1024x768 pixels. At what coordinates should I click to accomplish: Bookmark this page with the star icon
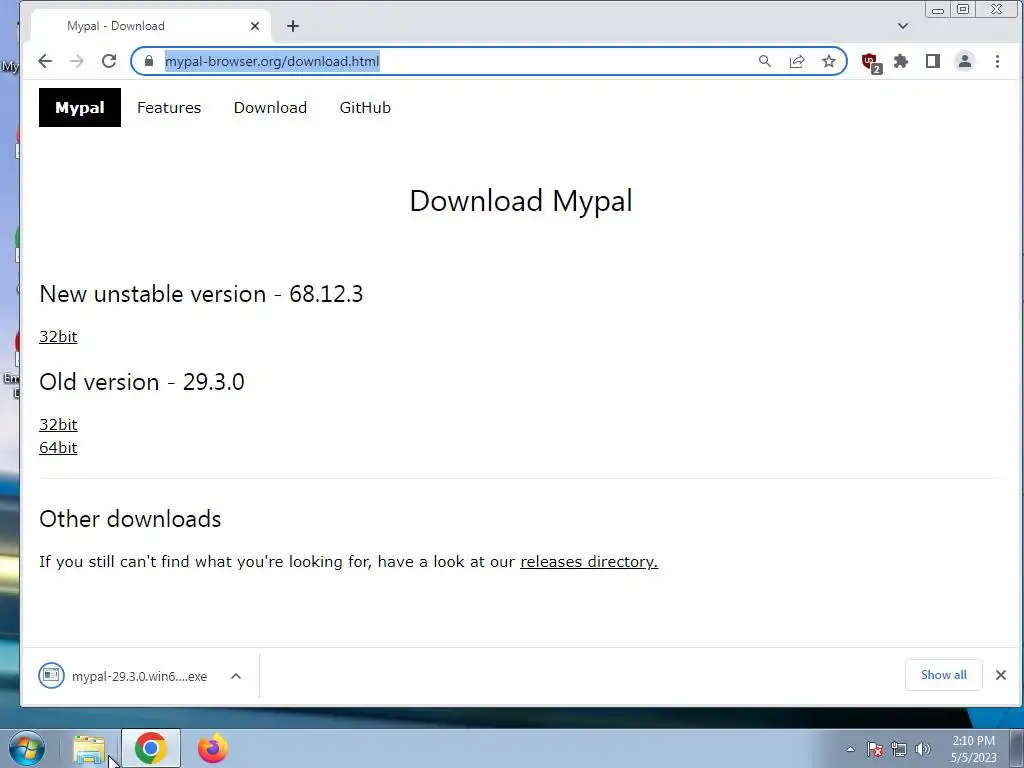(x=829, y=61)
